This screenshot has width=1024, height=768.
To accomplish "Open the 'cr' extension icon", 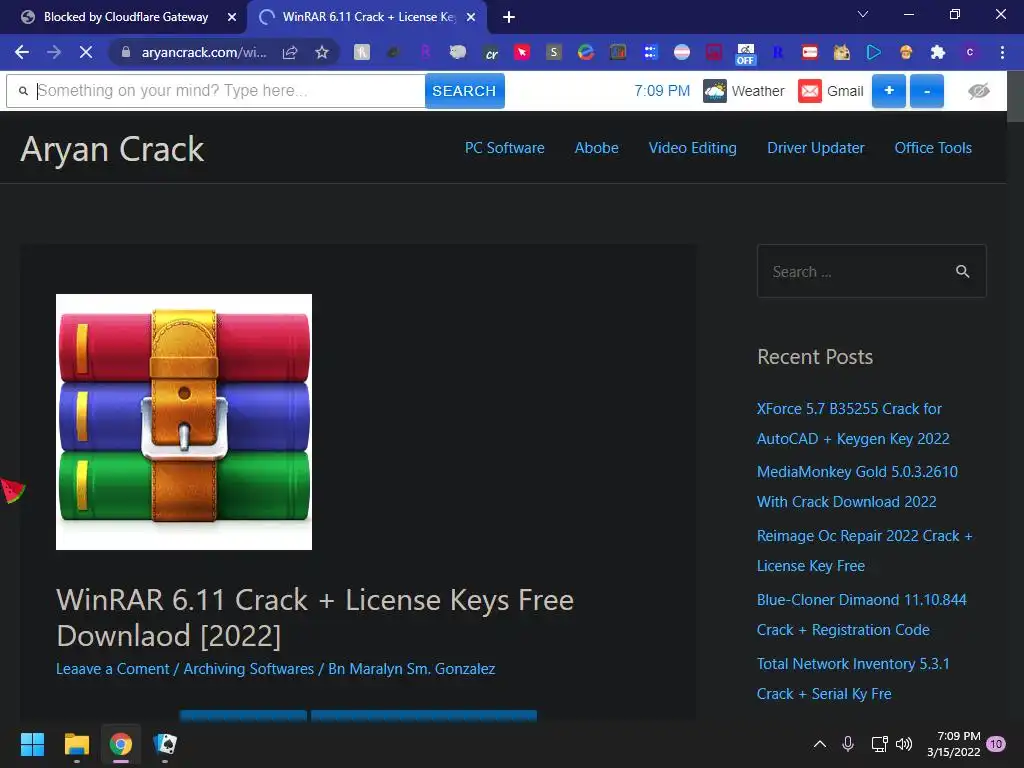I will [490, 53].
